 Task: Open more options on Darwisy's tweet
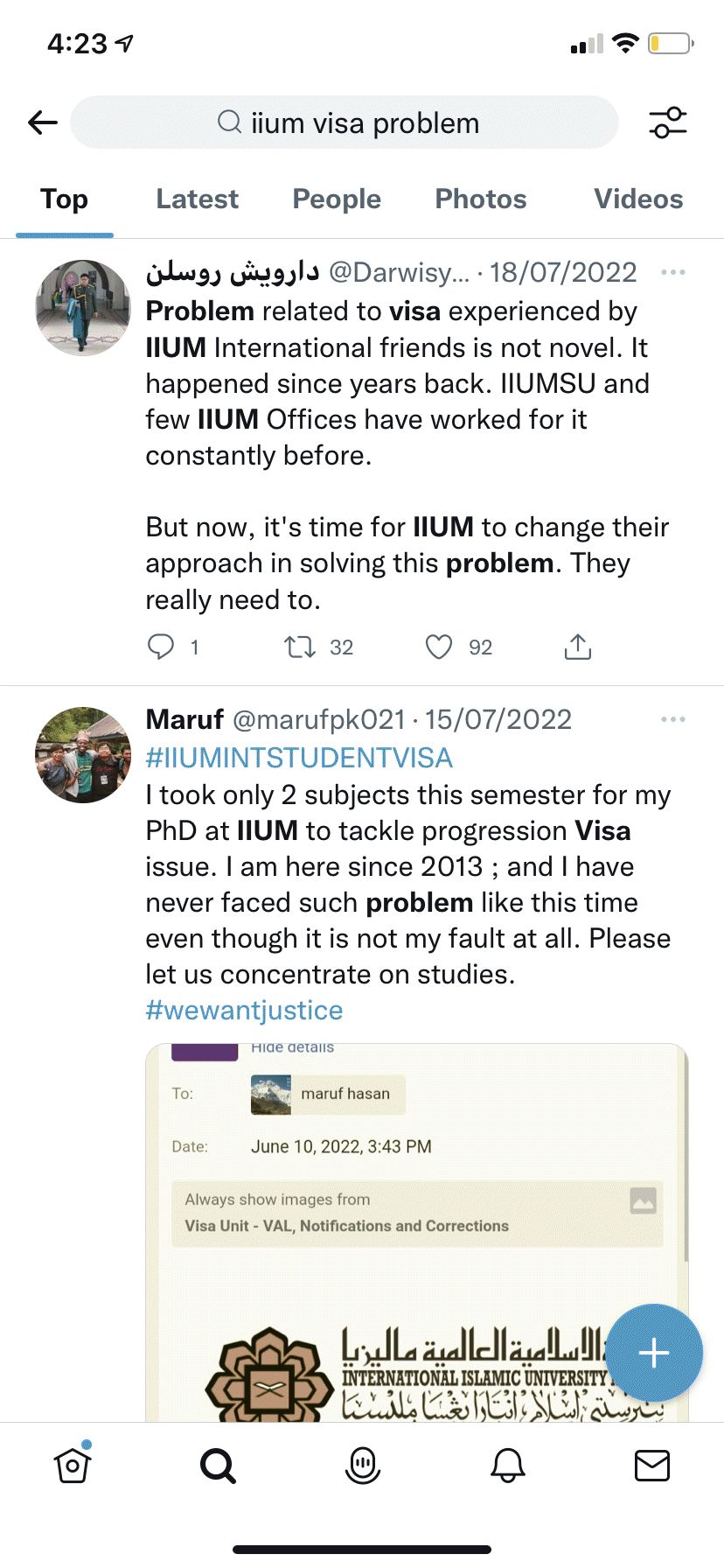[x=673, y=272]
